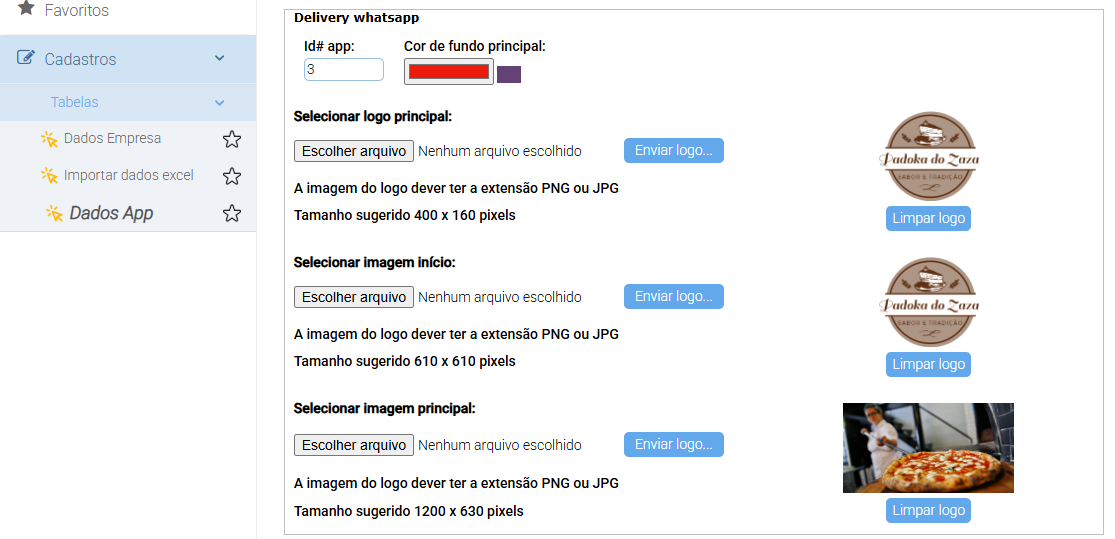Click the pizza image thumbnail
1115x539 pixels.
point(928,448)
